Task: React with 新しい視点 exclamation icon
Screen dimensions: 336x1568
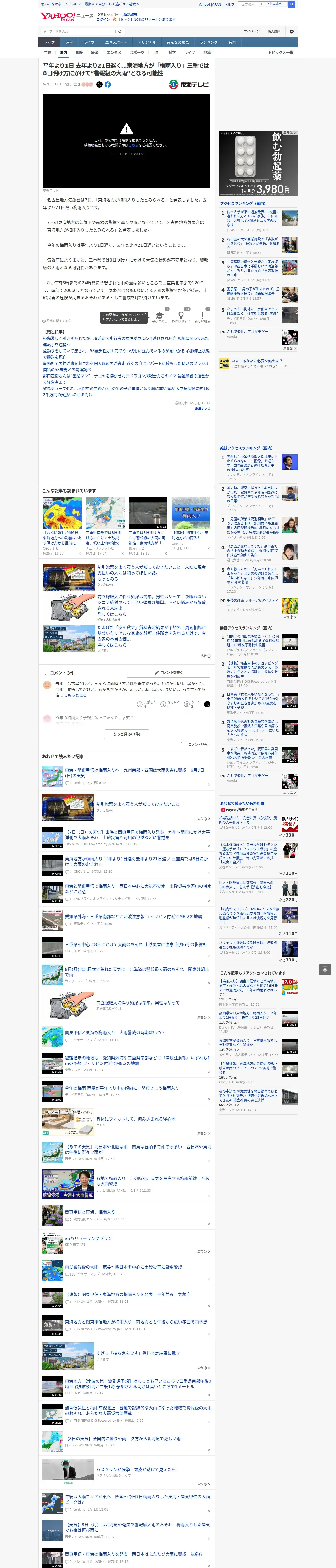Action: 203,315
